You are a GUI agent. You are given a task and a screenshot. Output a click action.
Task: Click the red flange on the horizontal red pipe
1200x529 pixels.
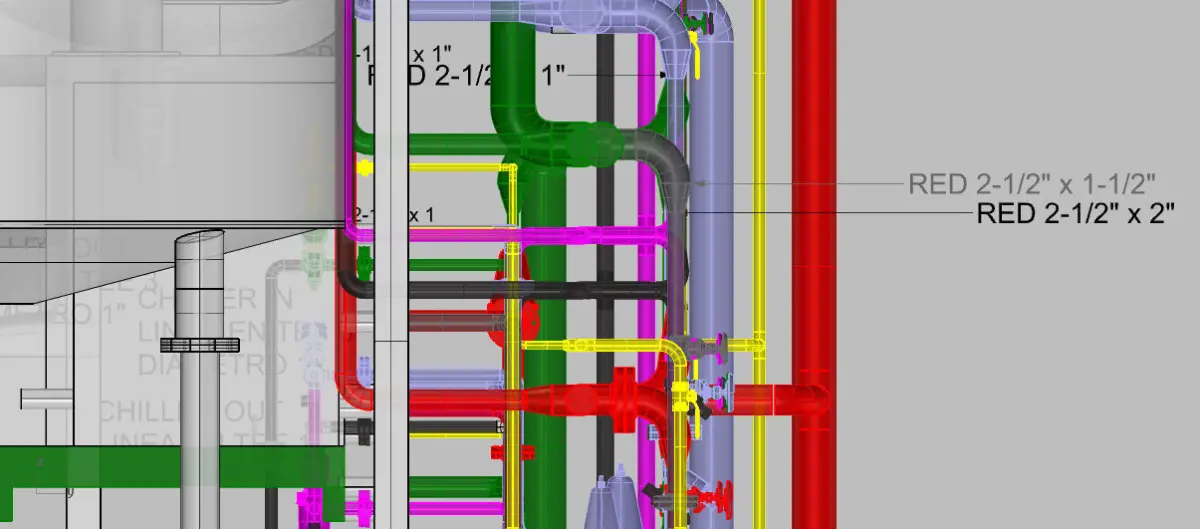pos(626,395)
